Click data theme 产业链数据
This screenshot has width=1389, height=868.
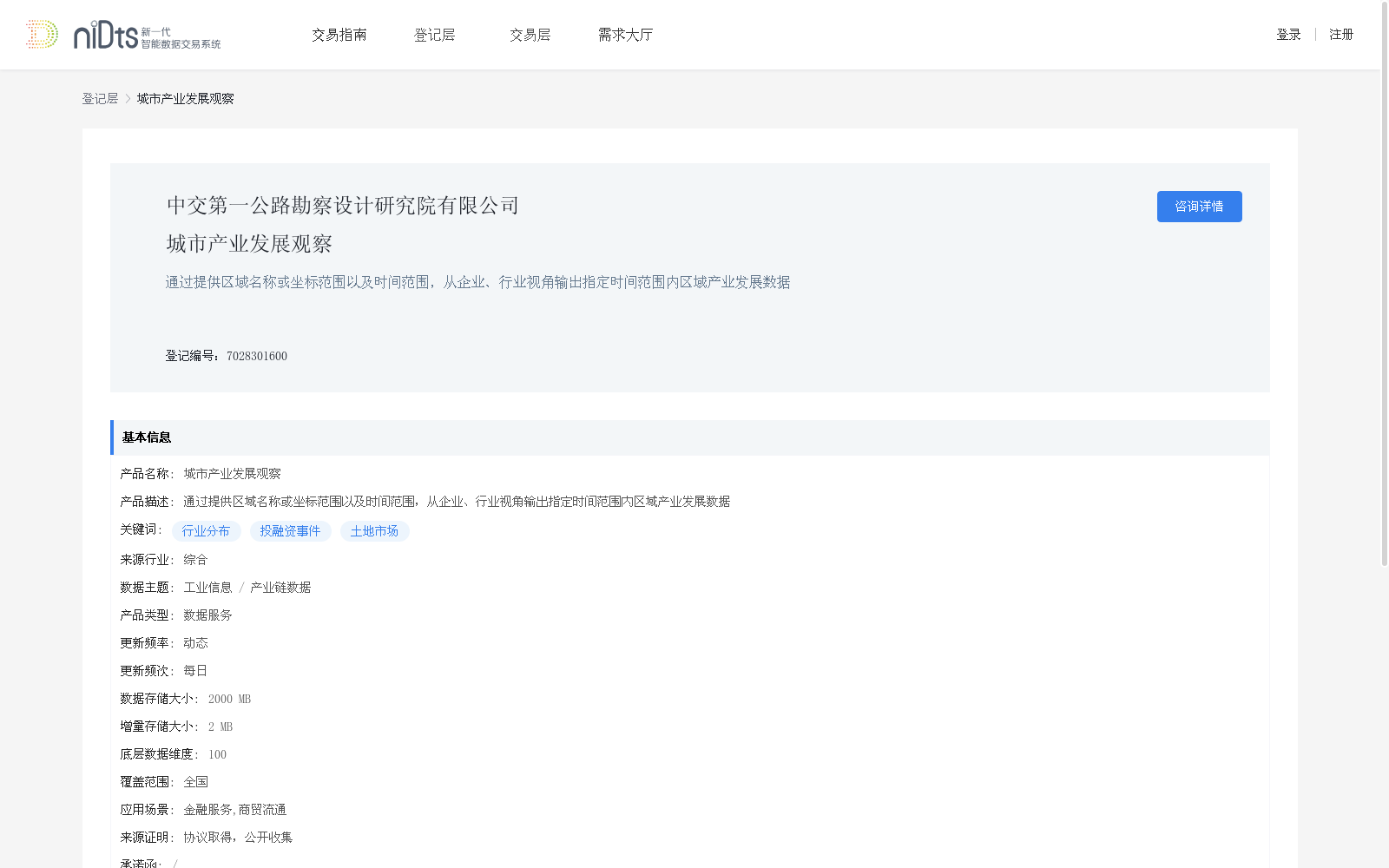pos(280,588)
